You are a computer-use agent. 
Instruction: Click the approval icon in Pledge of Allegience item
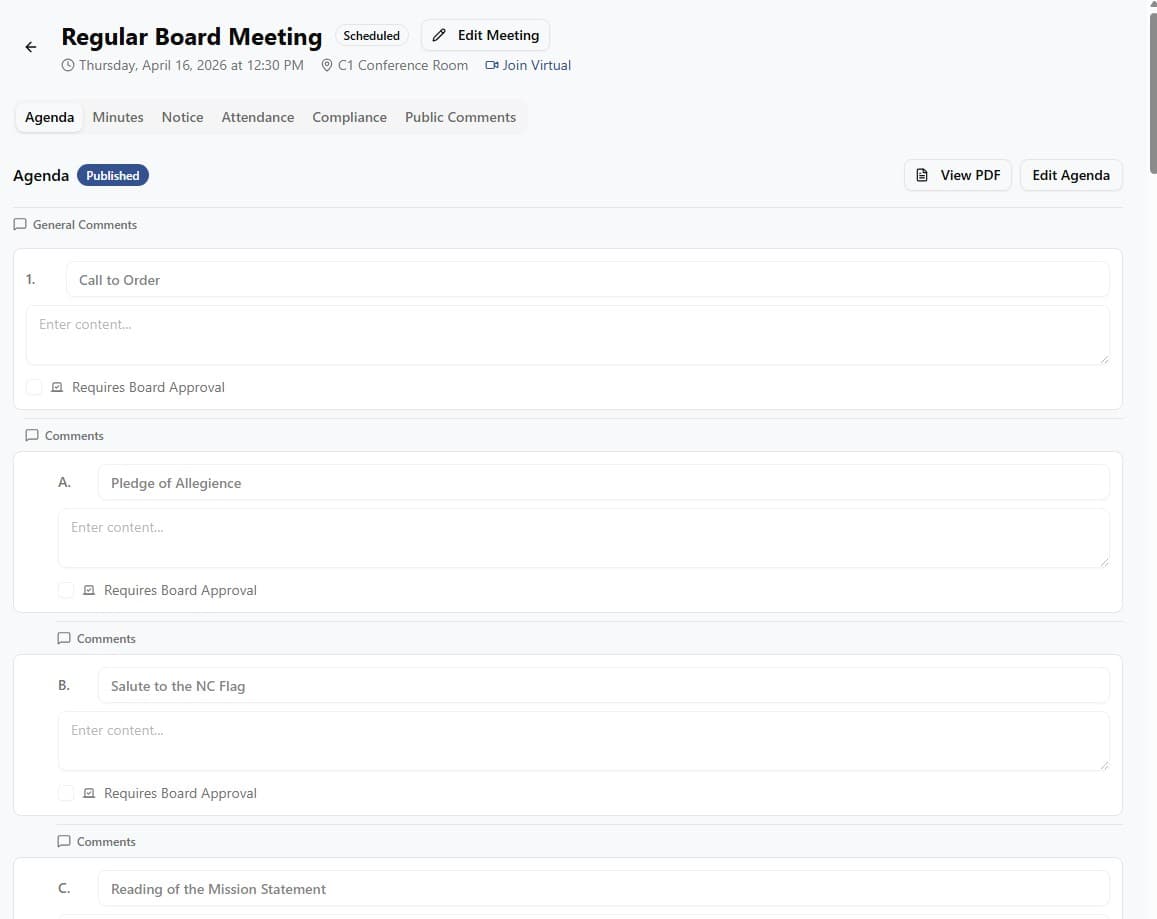[x=89, y=591]
